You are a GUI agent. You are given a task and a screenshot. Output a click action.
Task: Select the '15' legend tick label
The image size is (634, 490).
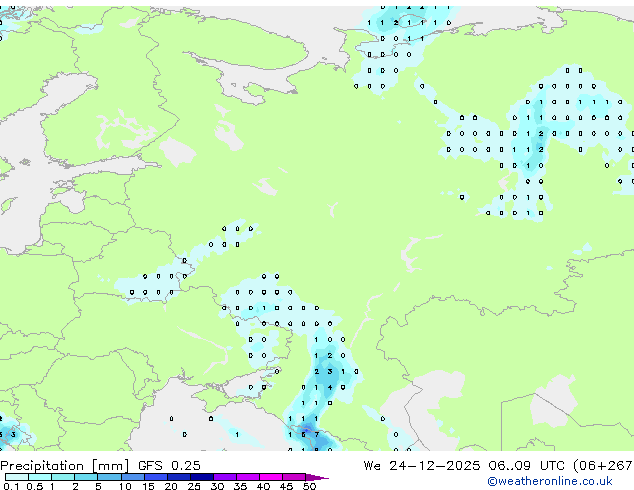point(148,486)
